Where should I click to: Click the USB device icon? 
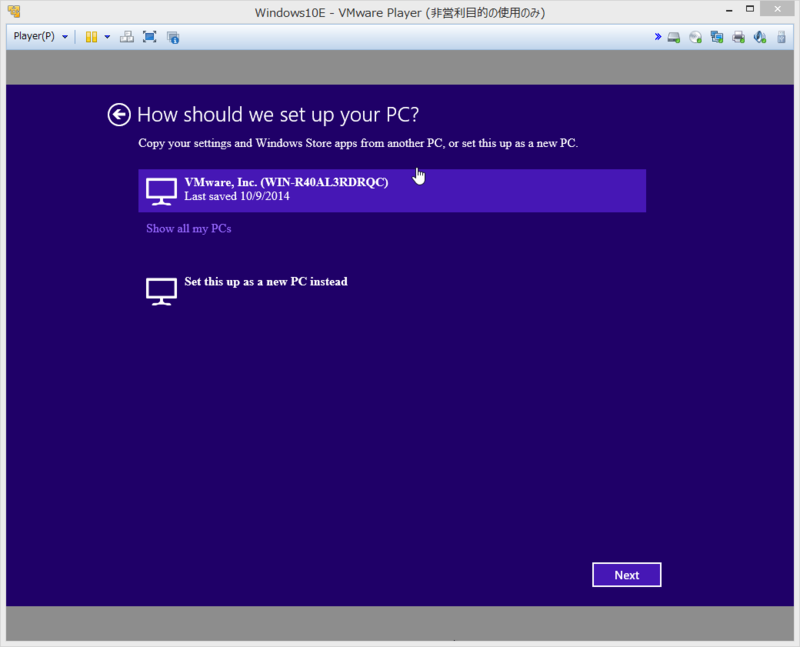781,37
